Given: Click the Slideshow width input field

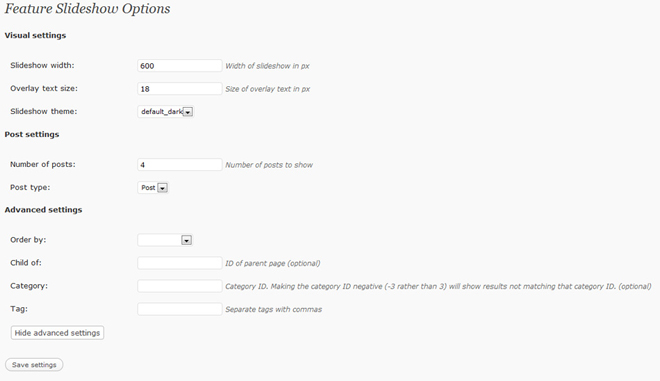Looking at the screenshot, I should (180, 66).
